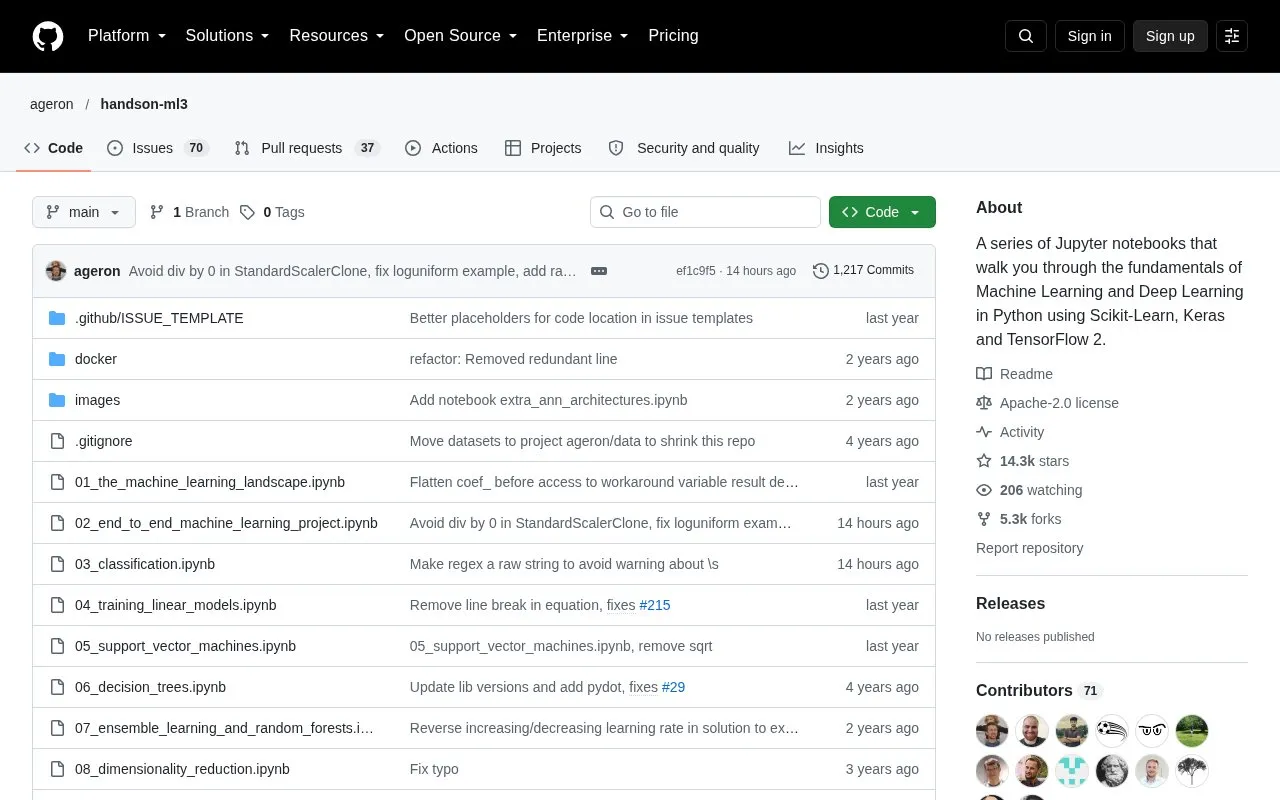This screenshot has height=800, width=1280.
Task: Click Report repository link
Action: coord(1029,548)
